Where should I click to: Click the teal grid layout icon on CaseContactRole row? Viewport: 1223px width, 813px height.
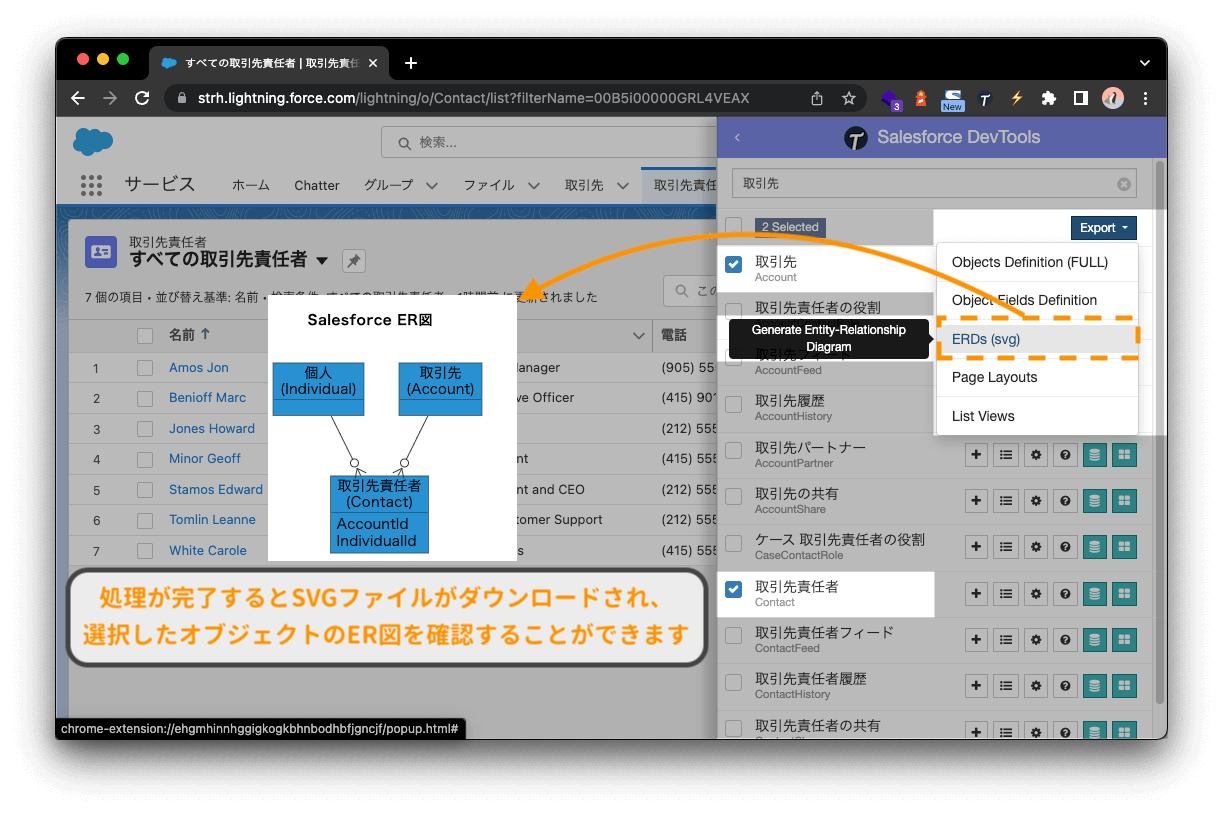(1124, 547)
